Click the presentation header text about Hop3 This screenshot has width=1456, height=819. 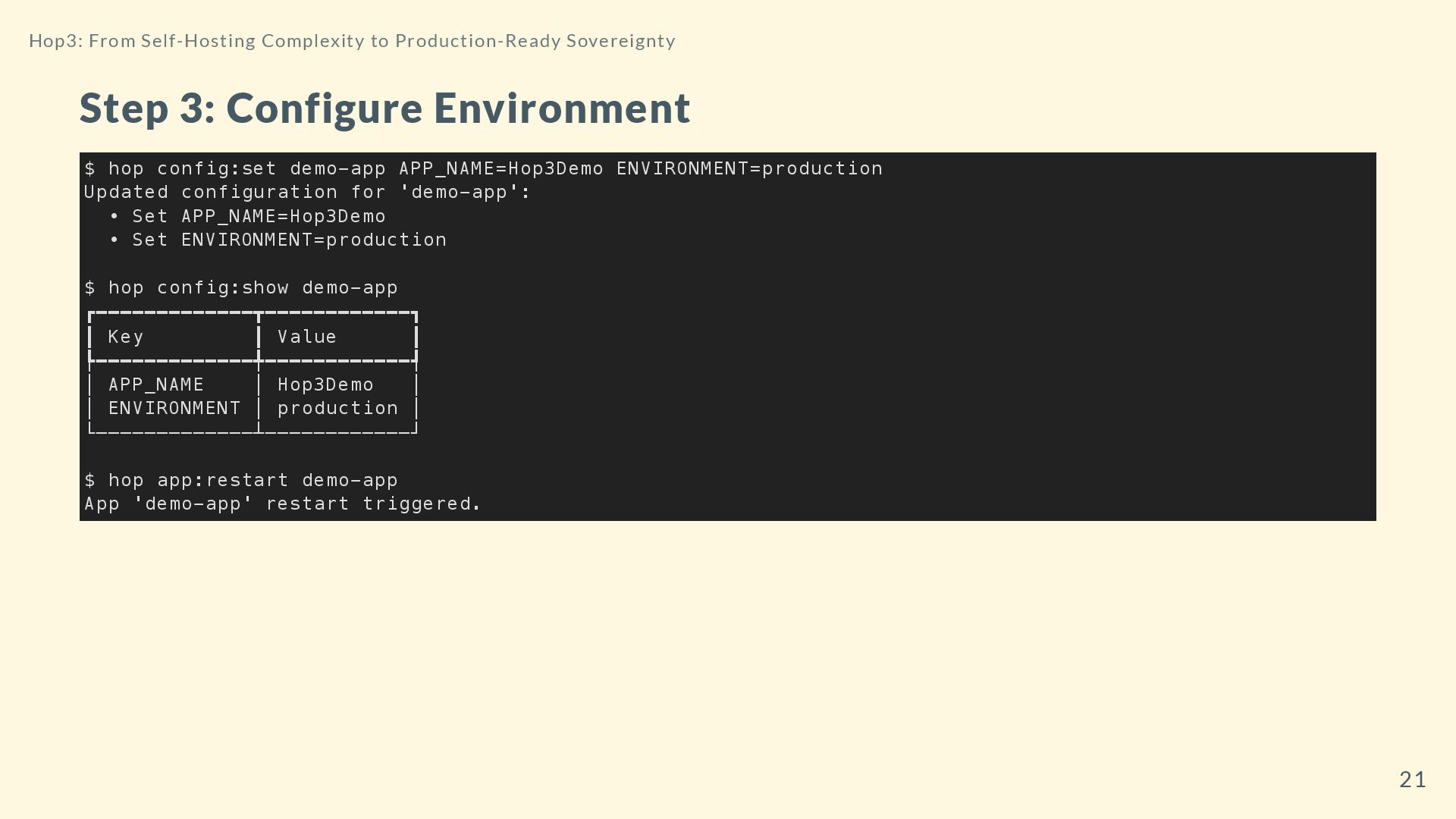[352, 41]
